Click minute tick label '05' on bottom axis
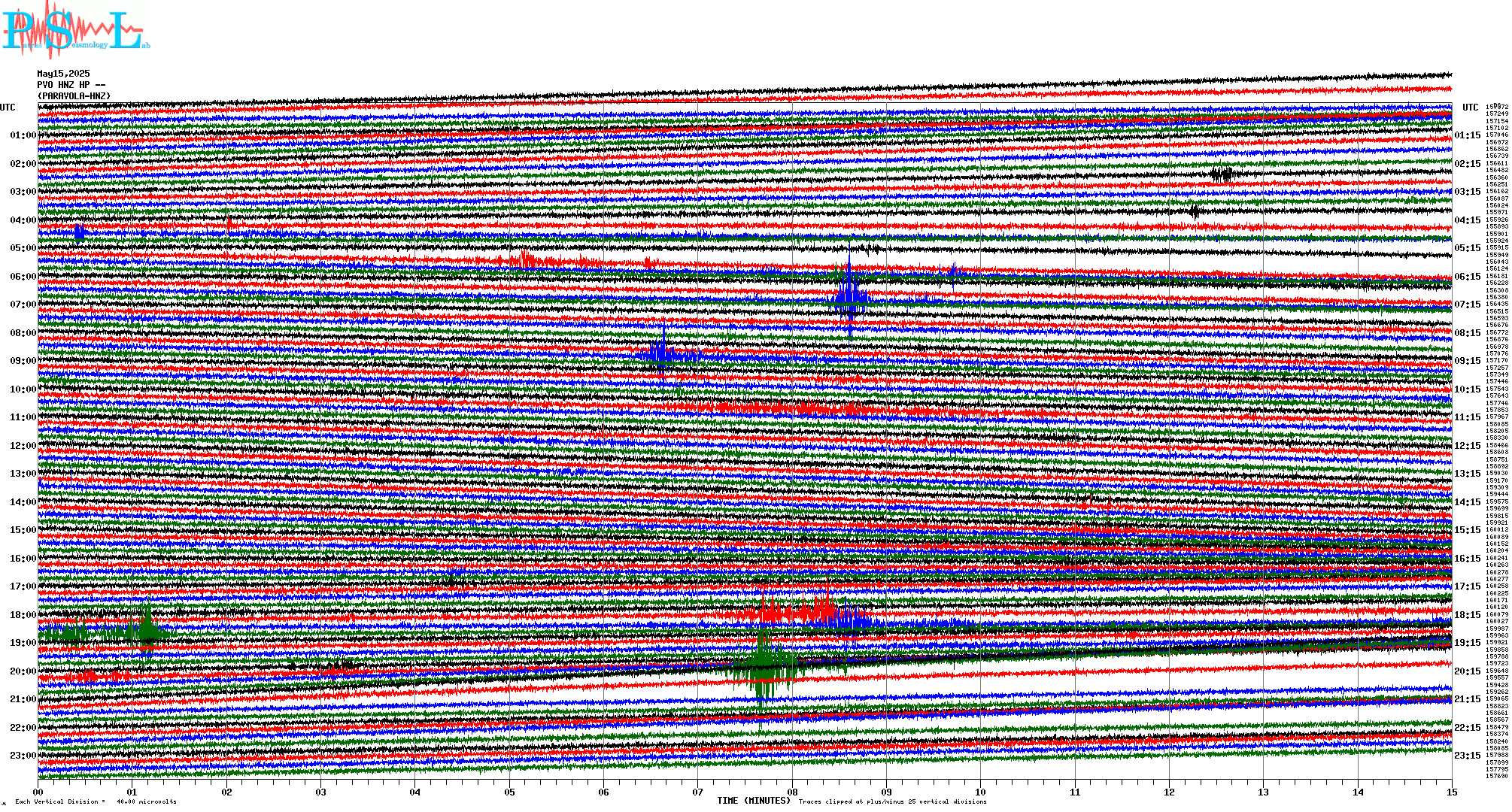 pos(509,792)
